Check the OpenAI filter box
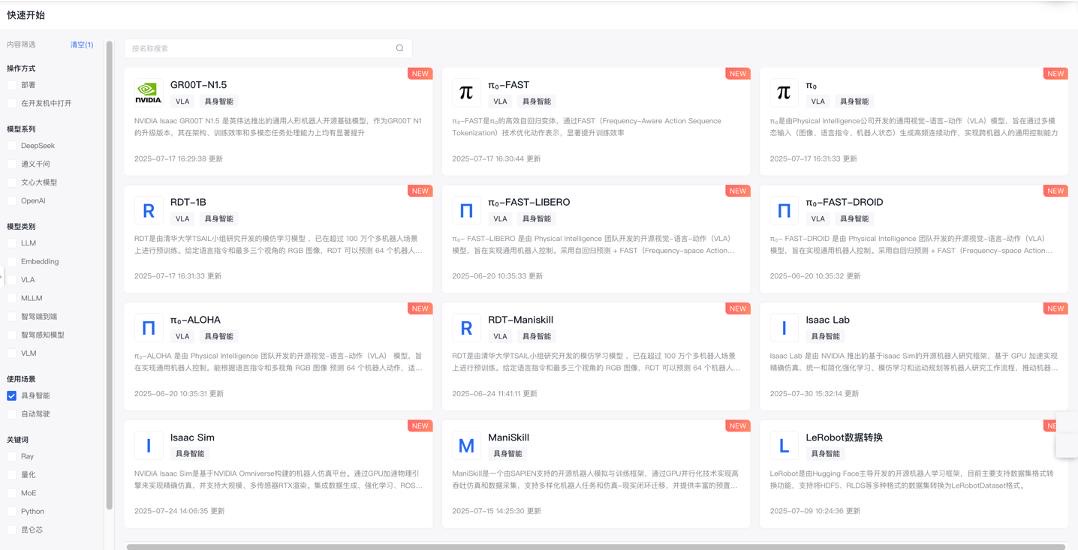The image size is (1078, 550). tap(12, 201)
